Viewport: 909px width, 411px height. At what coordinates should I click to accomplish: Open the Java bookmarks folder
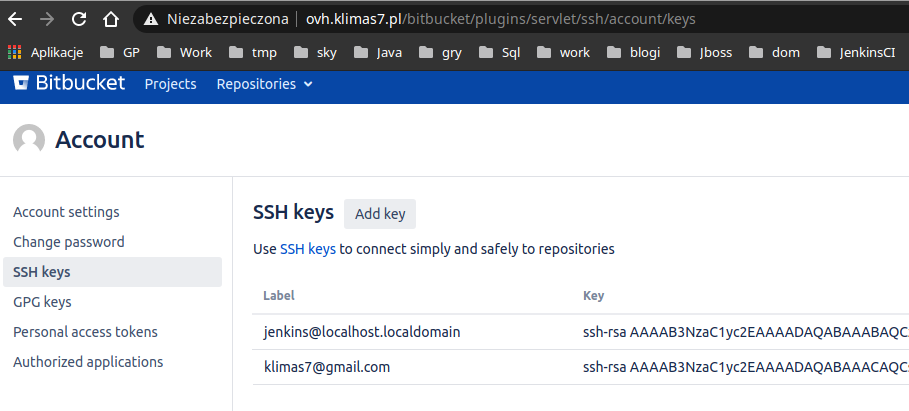(377, 53)
